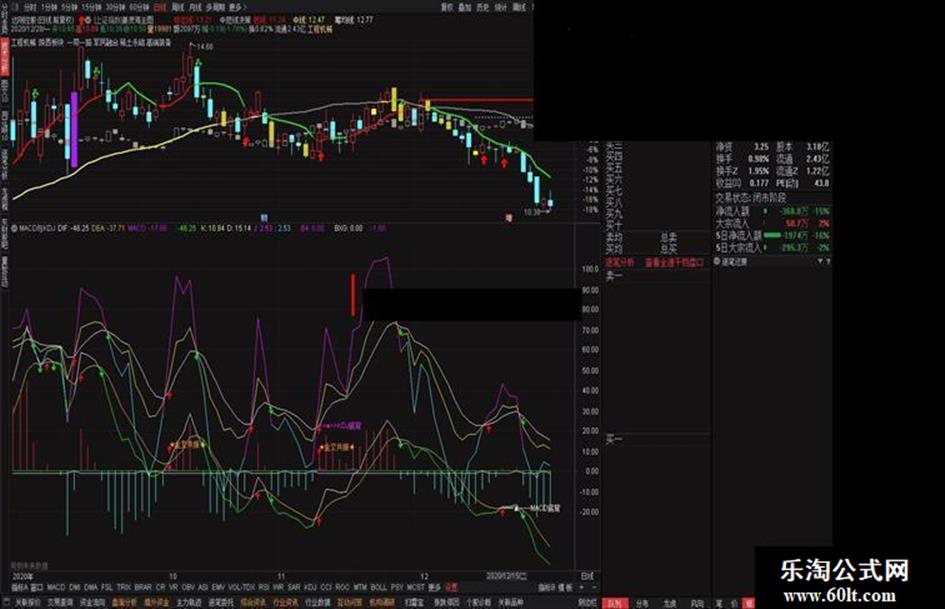
Task: Choose the VR indicator
Action: tap(174, 587)
